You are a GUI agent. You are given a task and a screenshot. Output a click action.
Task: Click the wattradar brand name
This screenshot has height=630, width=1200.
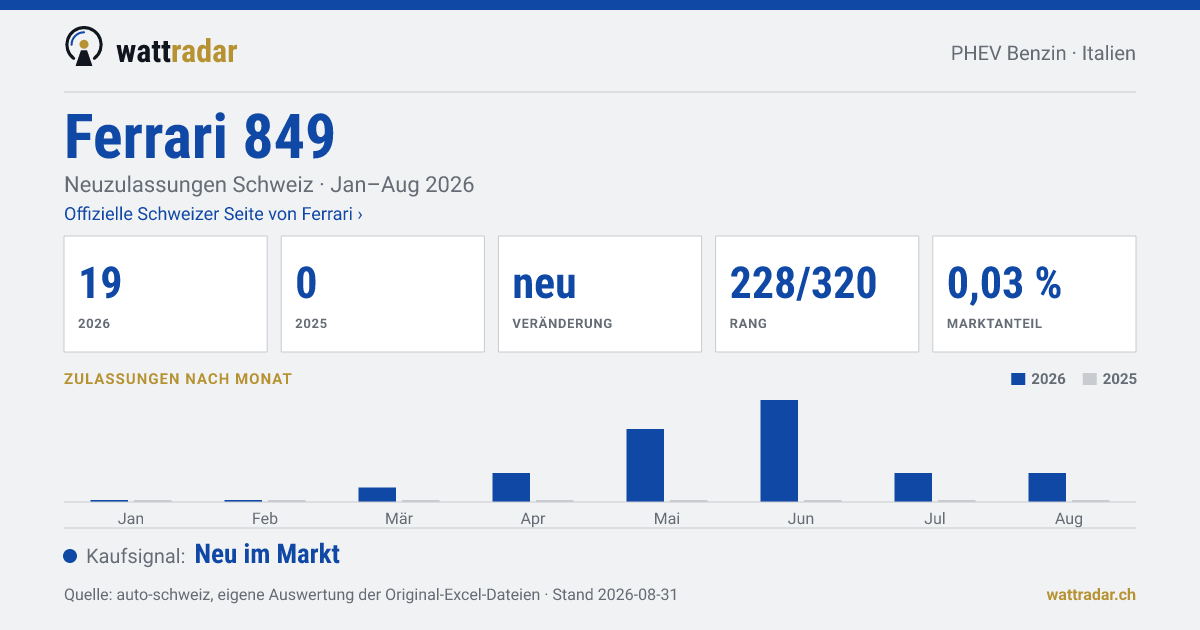(177, 50)
